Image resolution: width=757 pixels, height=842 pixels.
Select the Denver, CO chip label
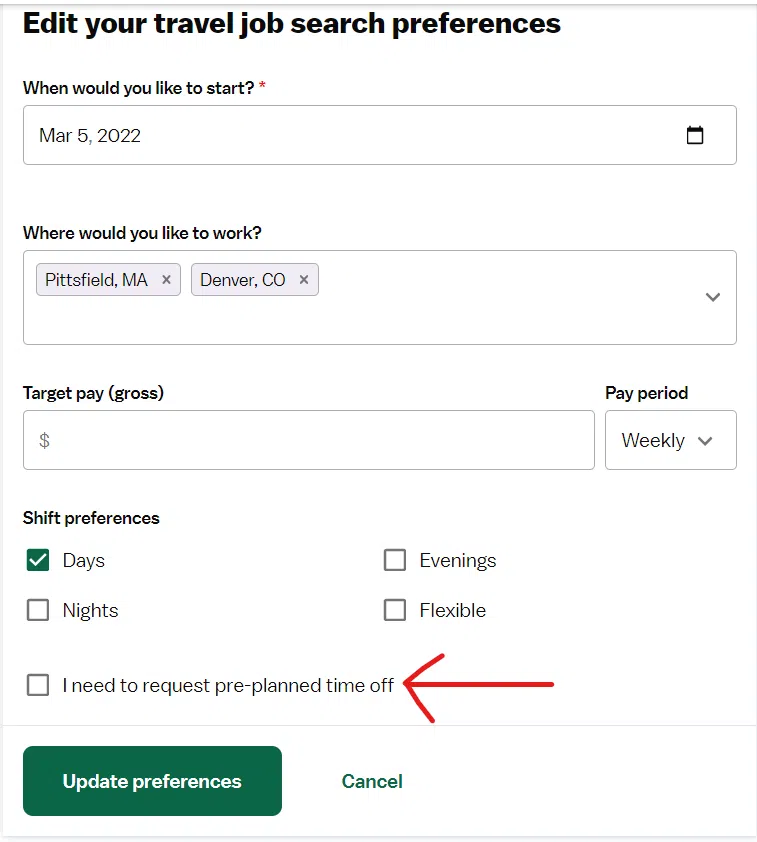(243, 280)
